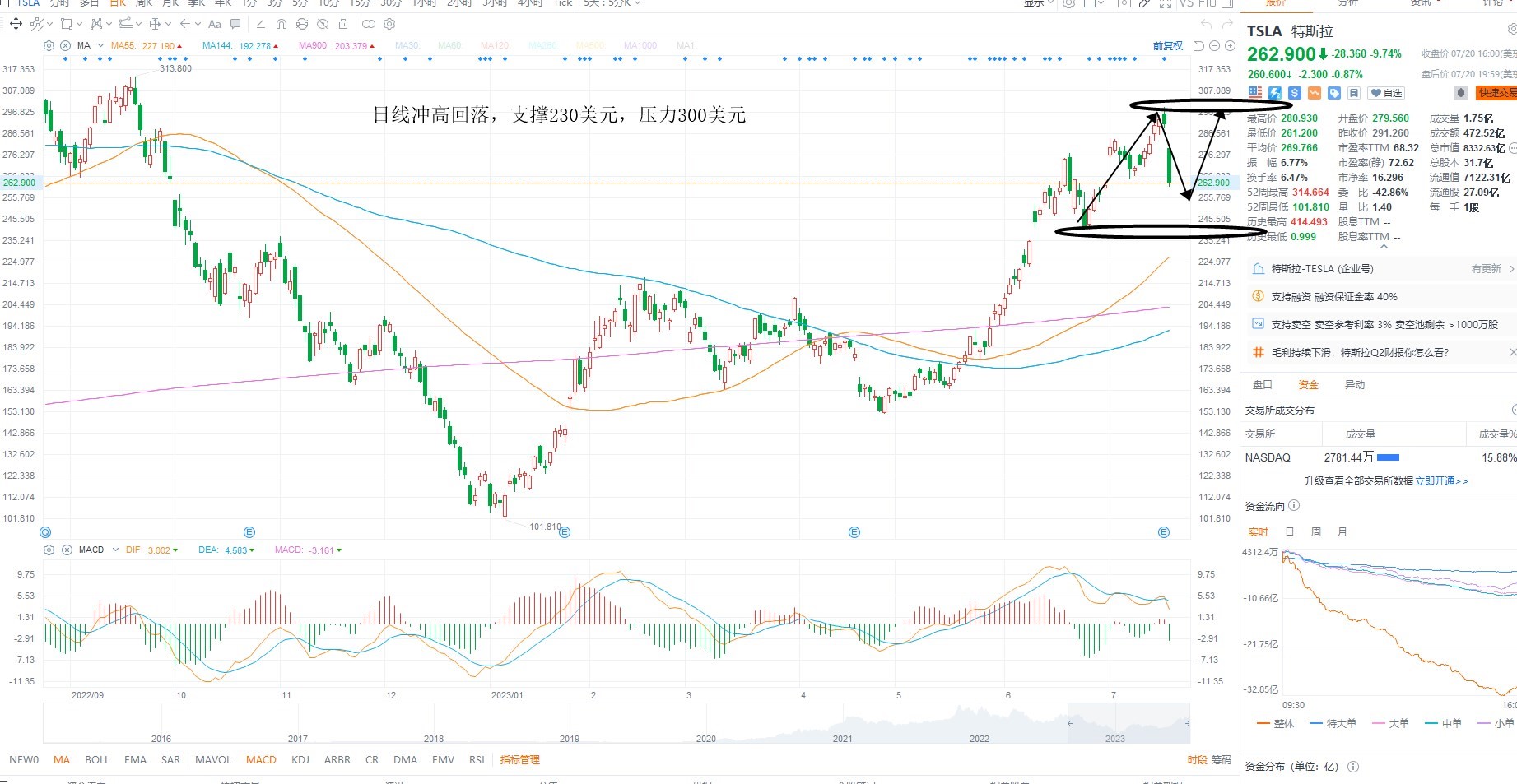Open the arrow tool dropdown arrow
Screen dimensions: 1517x784
198,24
